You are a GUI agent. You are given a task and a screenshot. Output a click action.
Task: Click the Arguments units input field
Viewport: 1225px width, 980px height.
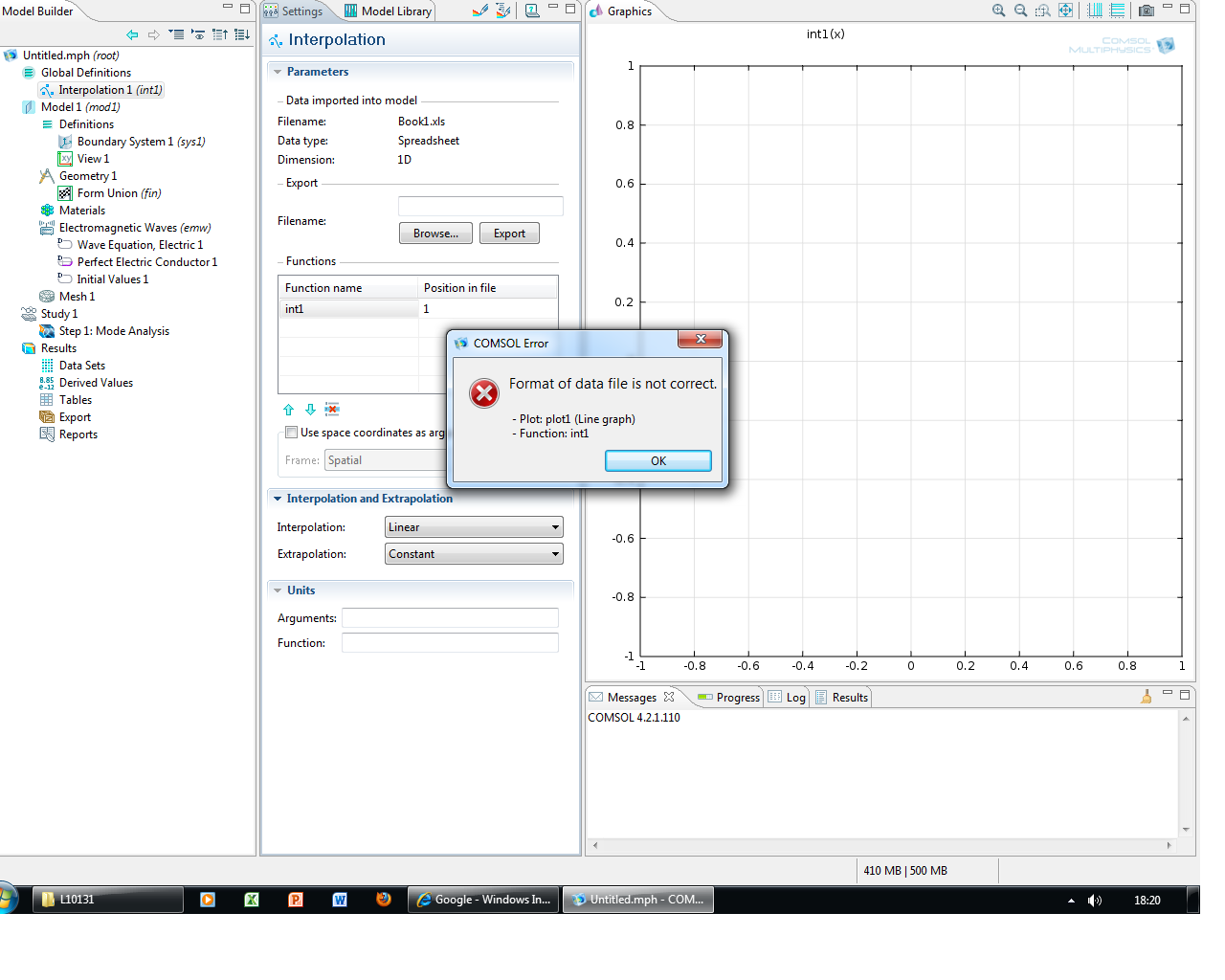(x=450, y=618)
